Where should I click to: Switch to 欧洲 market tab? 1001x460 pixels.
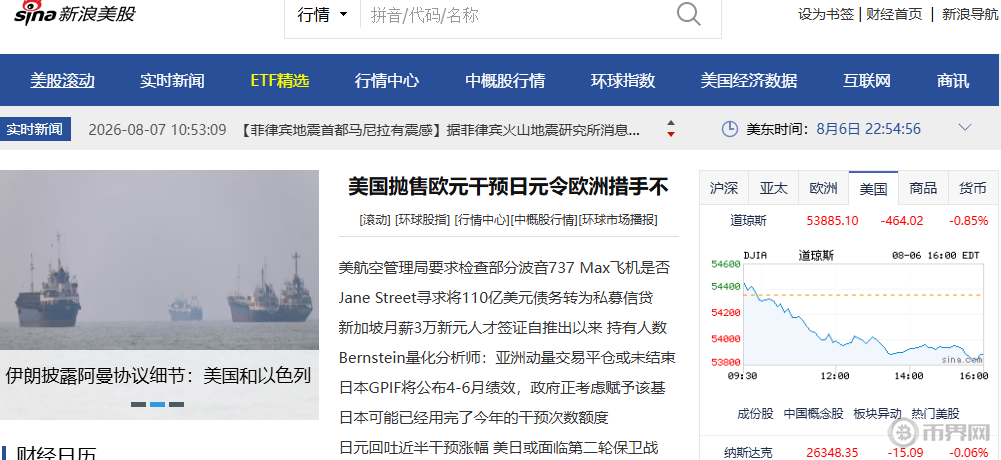click(x=824, y=188)
